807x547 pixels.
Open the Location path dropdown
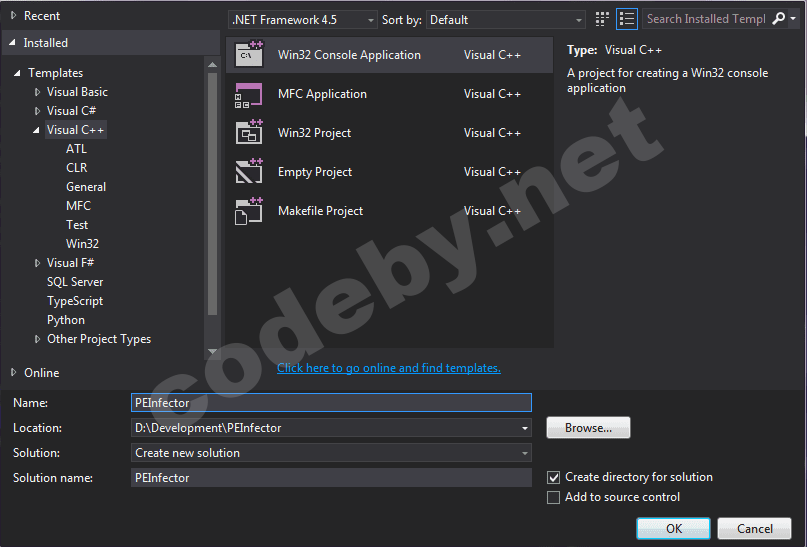(524, 428)
